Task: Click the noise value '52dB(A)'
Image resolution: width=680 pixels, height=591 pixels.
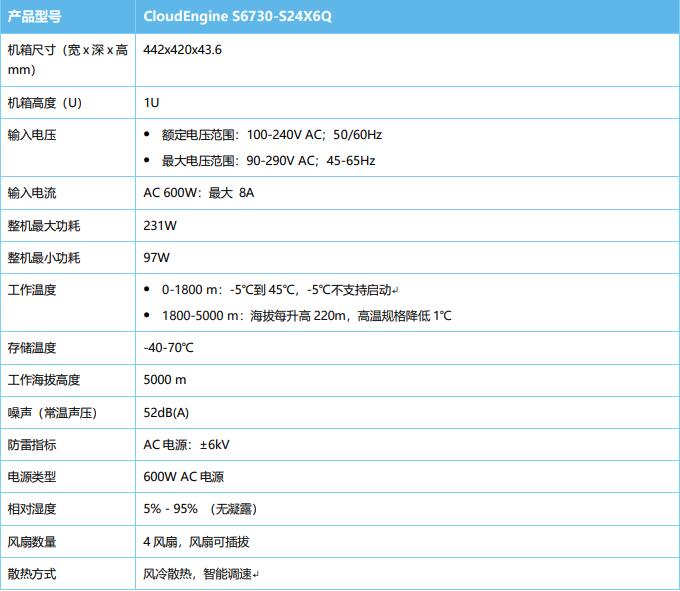Action: tap(166, 413)
